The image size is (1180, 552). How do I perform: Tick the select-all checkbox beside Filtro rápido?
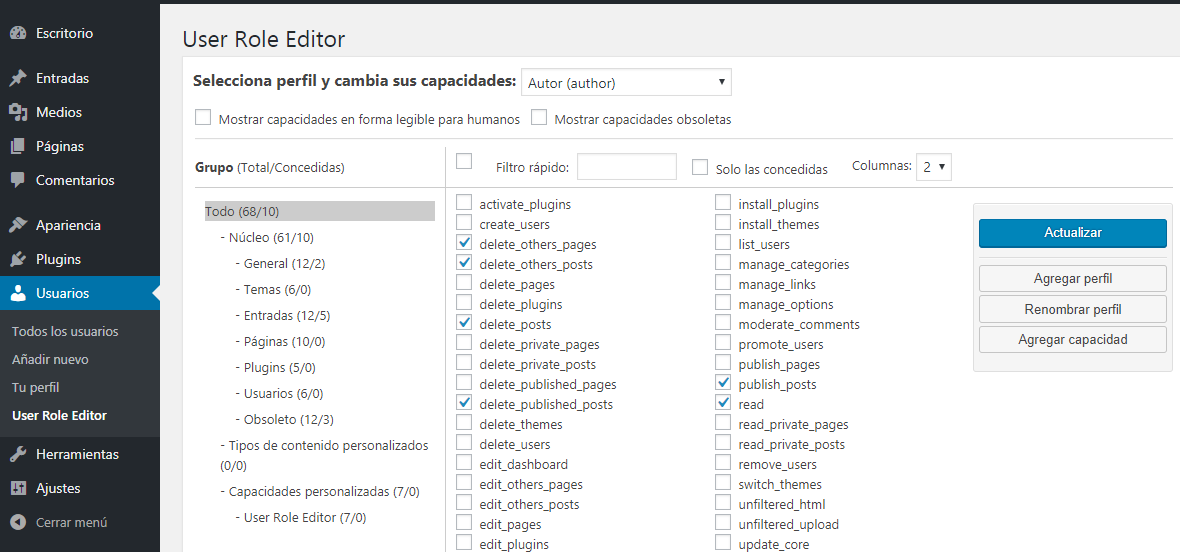tap(464, 161)
